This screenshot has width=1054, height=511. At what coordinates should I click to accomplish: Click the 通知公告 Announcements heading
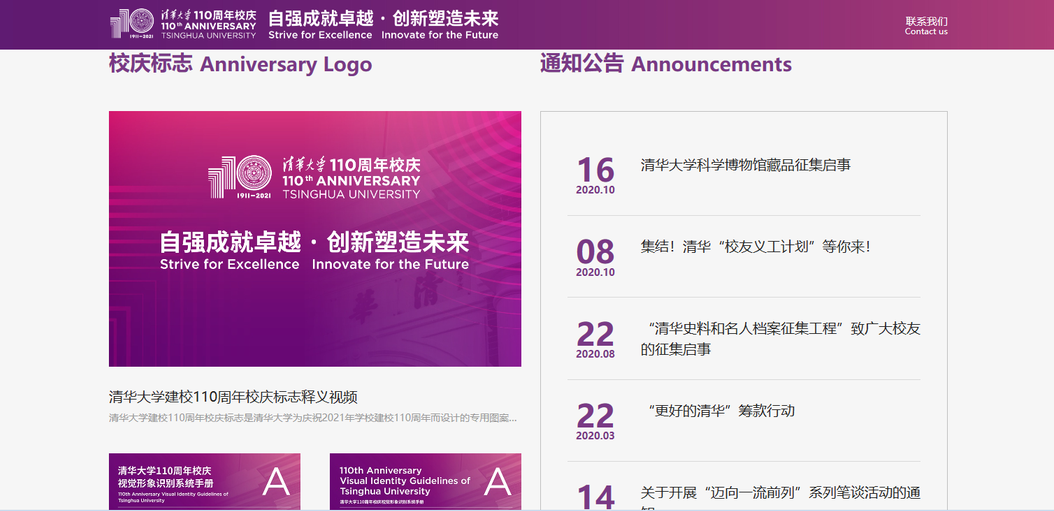pos(665,65)
